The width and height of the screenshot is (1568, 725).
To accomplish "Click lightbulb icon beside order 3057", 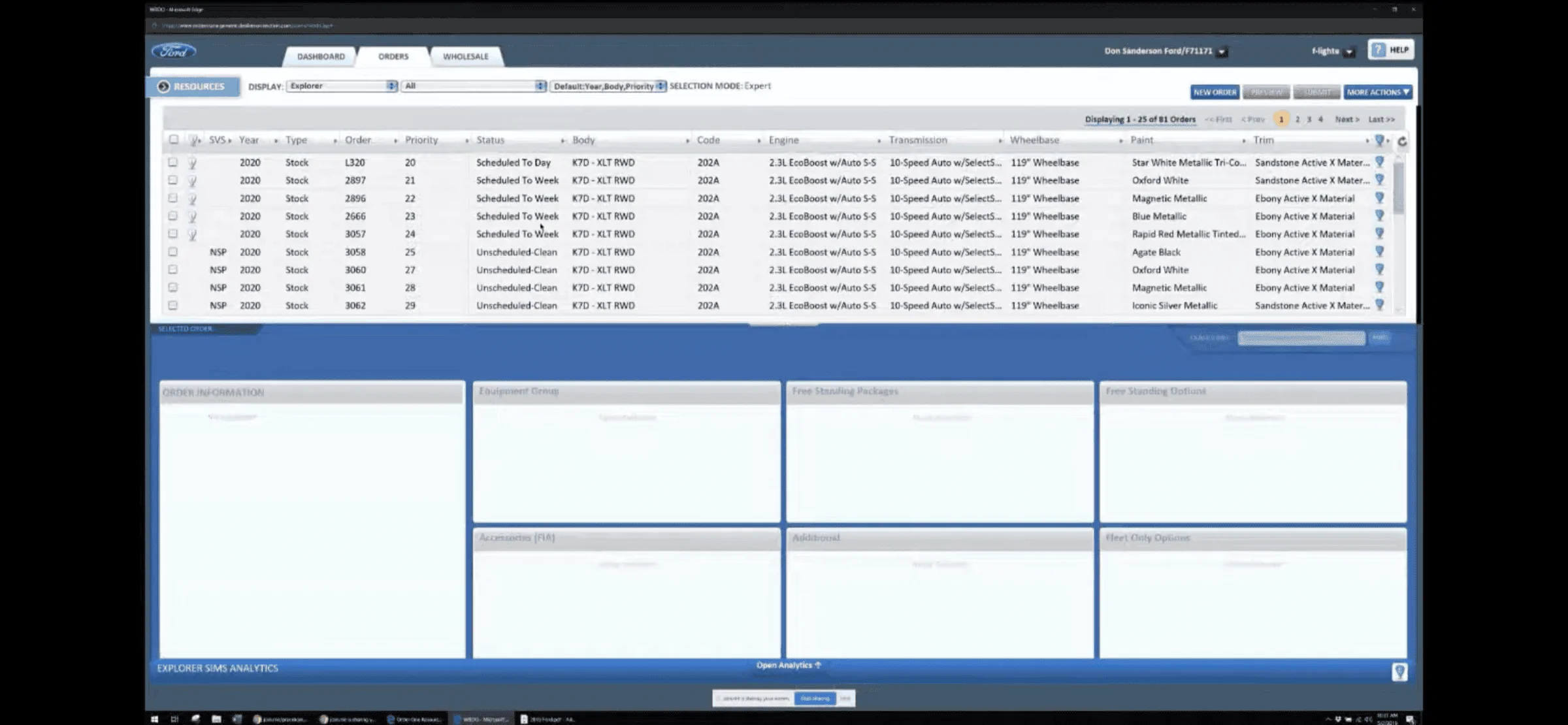I will tap(193, 234).
